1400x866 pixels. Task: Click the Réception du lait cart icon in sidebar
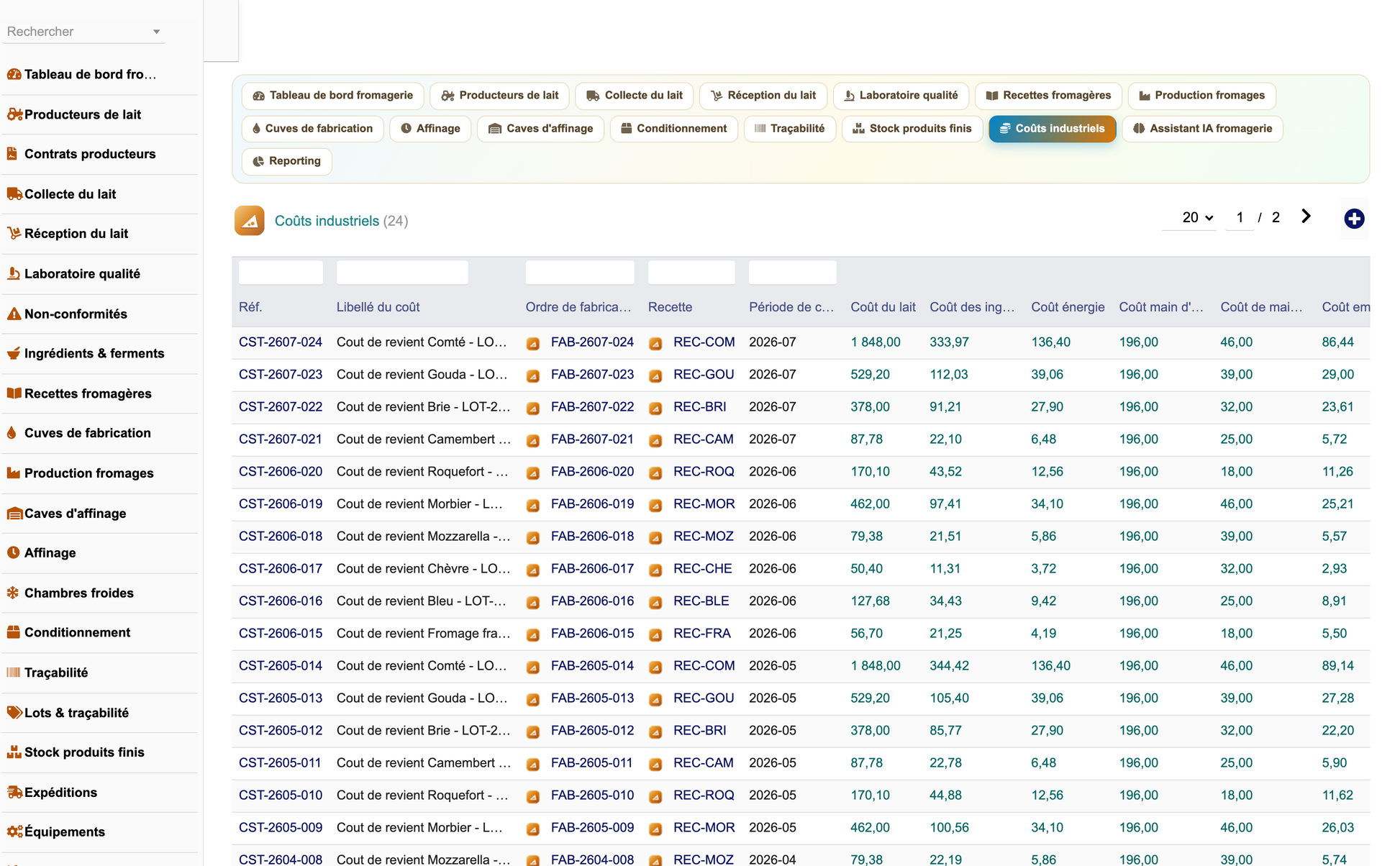coord(14,234)
